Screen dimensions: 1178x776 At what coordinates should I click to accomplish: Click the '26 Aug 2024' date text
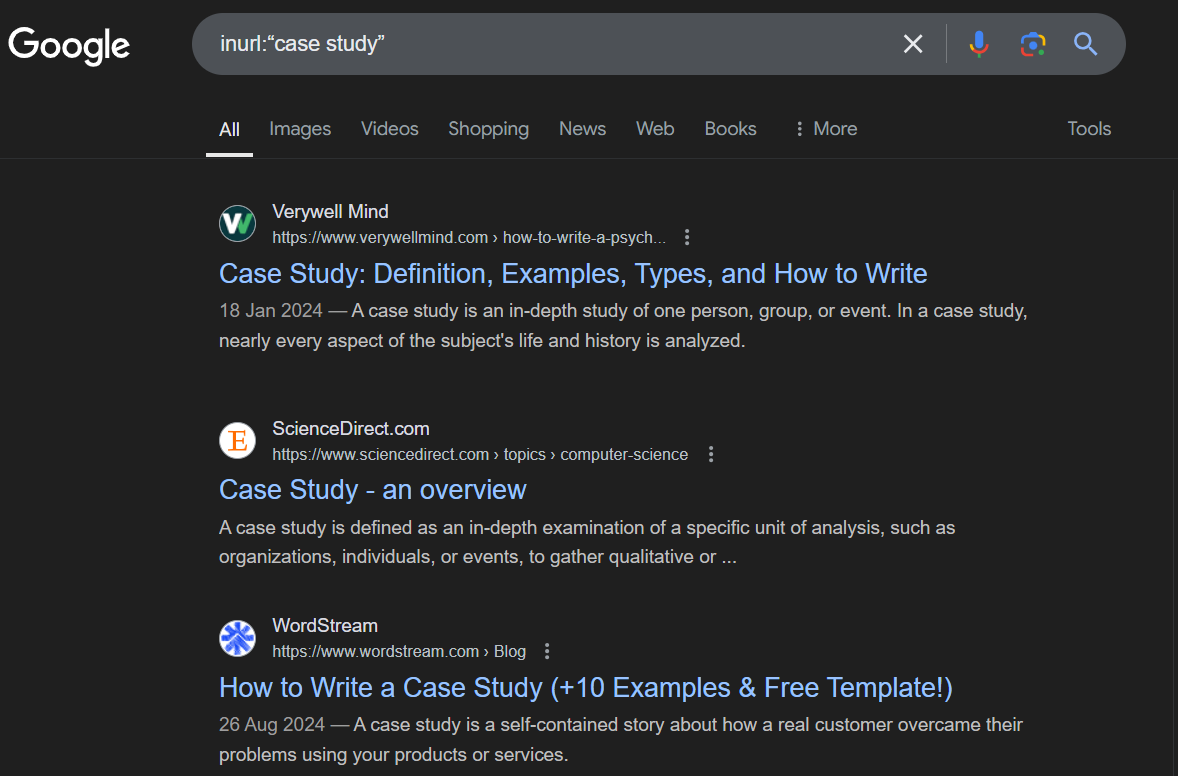(272, 724)
